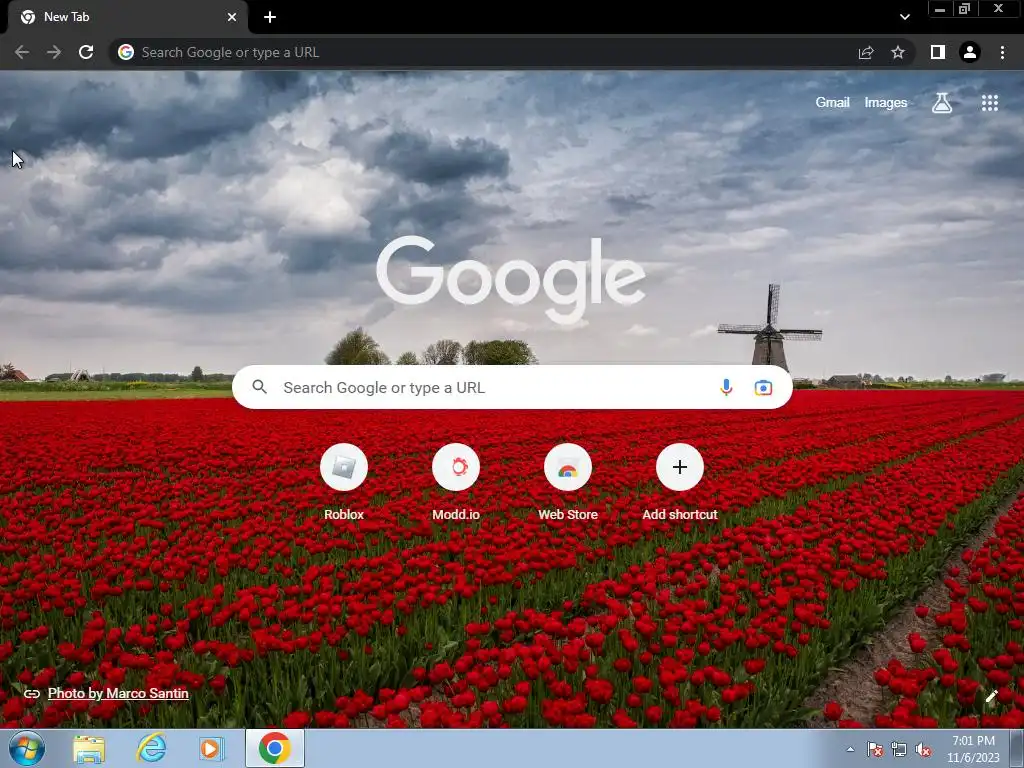Open Windows Media Player from taskbar
The image size is (1024, 768).
coord(211,749)
